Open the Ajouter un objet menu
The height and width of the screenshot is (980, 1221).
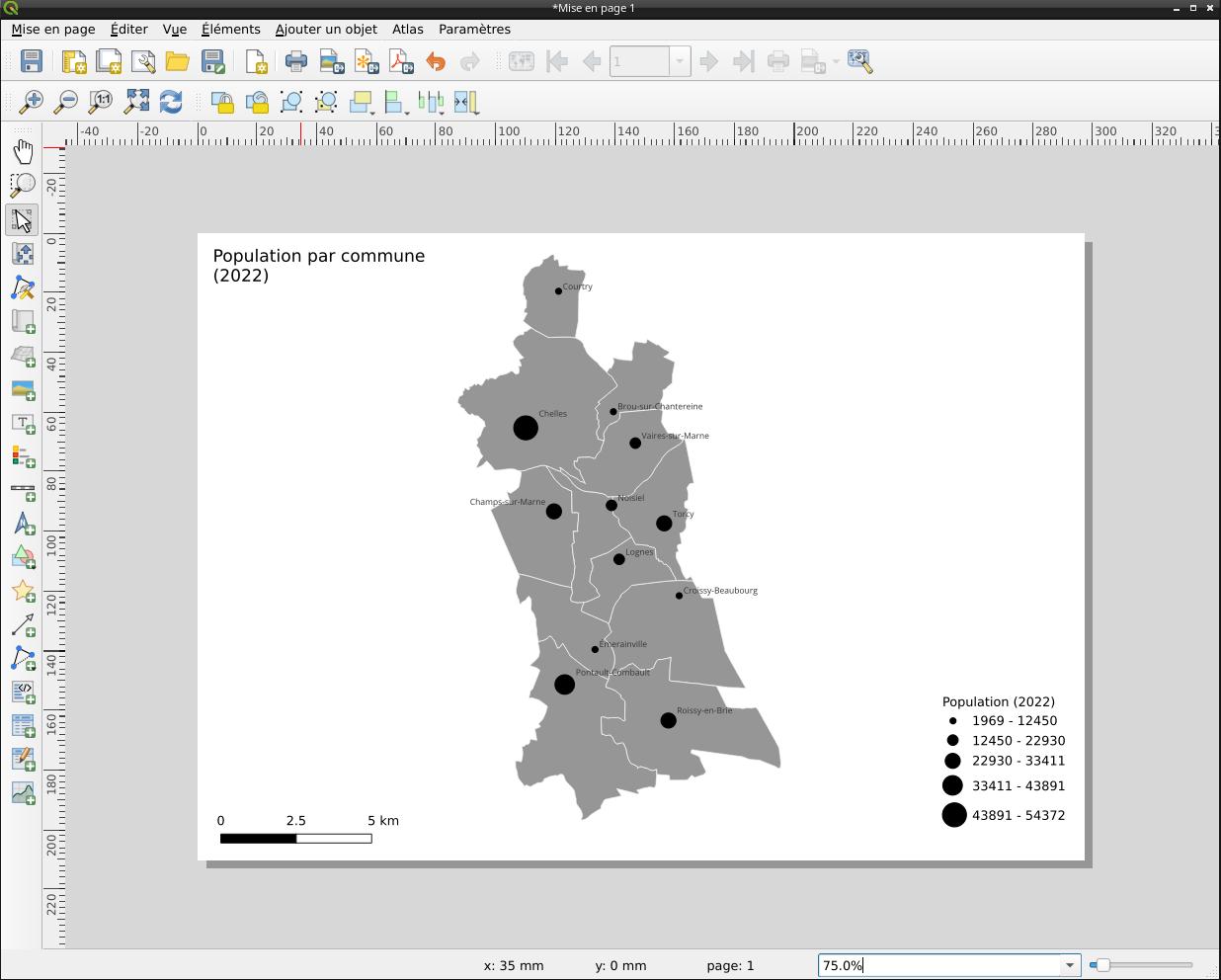[326, 30]
